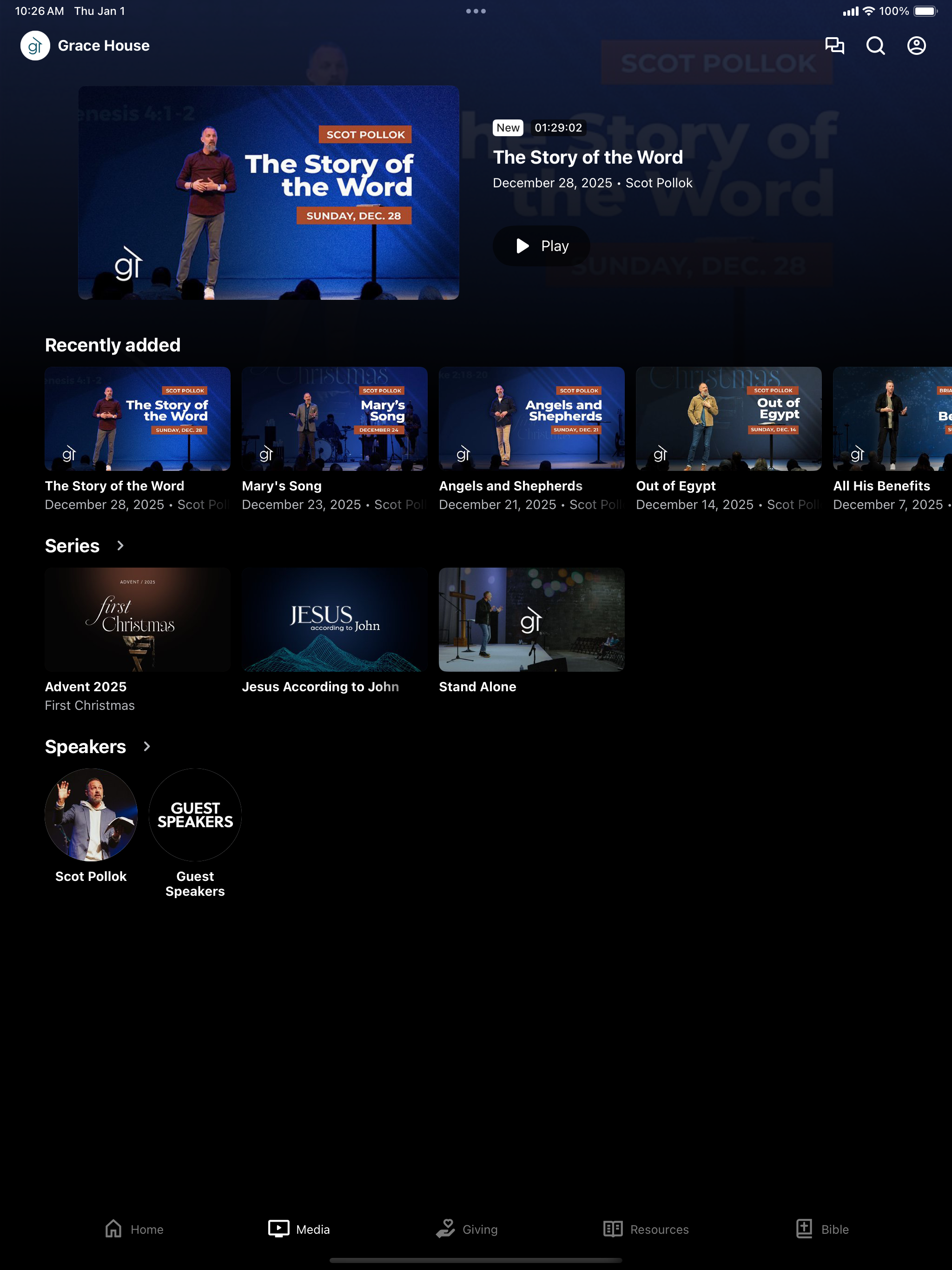The image size is (952, 1270).
Task: Open the Stand Alone series image
Action: 532,620
